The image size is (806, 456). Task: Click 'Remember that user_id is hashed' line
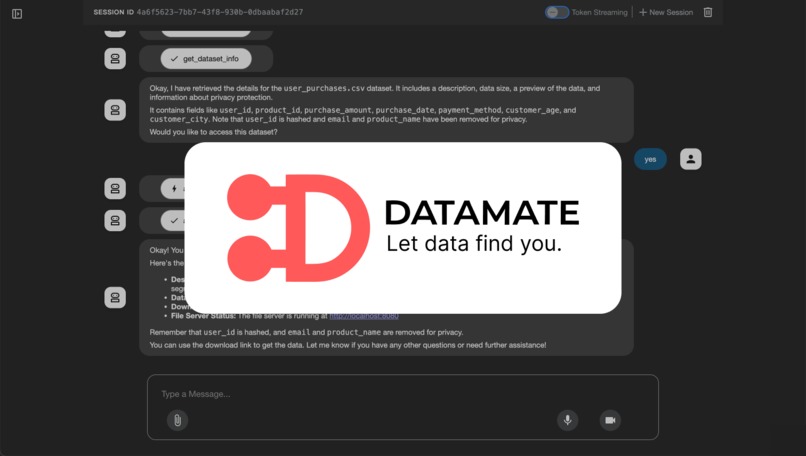pos(306,333)
